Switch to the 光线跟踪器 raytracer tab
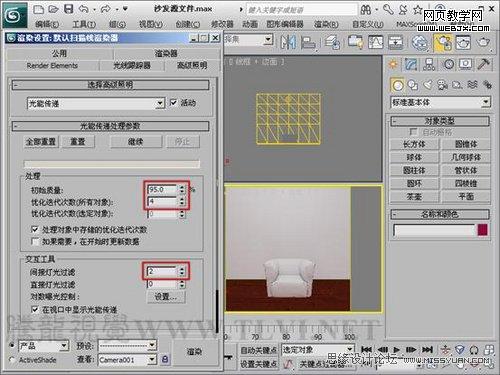The height and width of the screenshot is (375, 500). [132, 66]
